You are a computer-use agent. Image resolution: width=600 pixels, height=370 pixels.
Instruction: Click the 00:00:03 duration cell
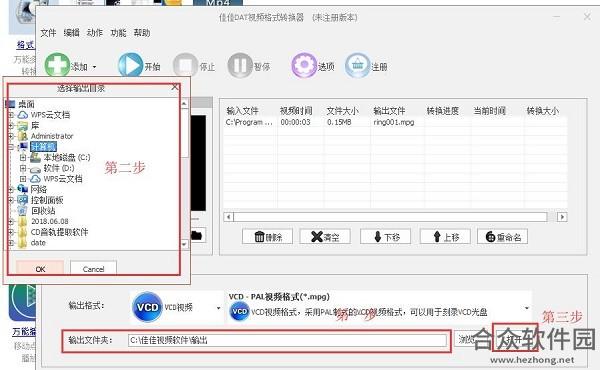(x=295, y=122)
